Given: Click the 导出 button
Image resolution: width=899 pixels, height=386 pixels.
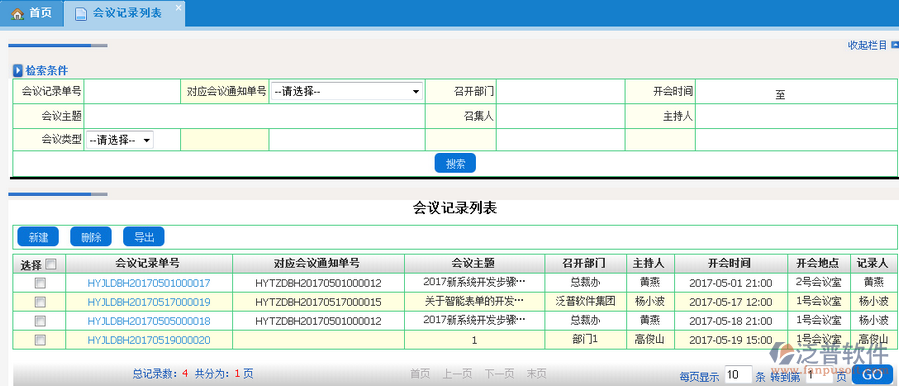Looking at the screenshot, I should click(144, 237).
